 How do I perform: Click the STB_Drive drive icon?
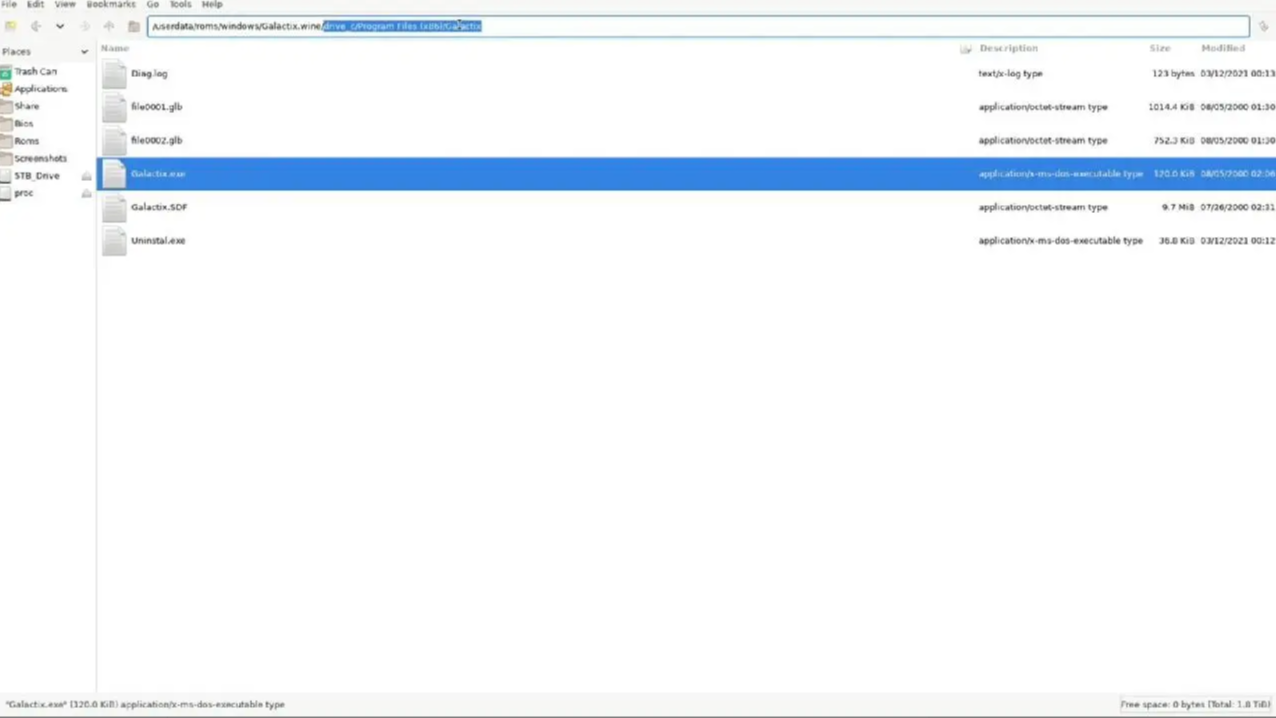click(6, 176)
